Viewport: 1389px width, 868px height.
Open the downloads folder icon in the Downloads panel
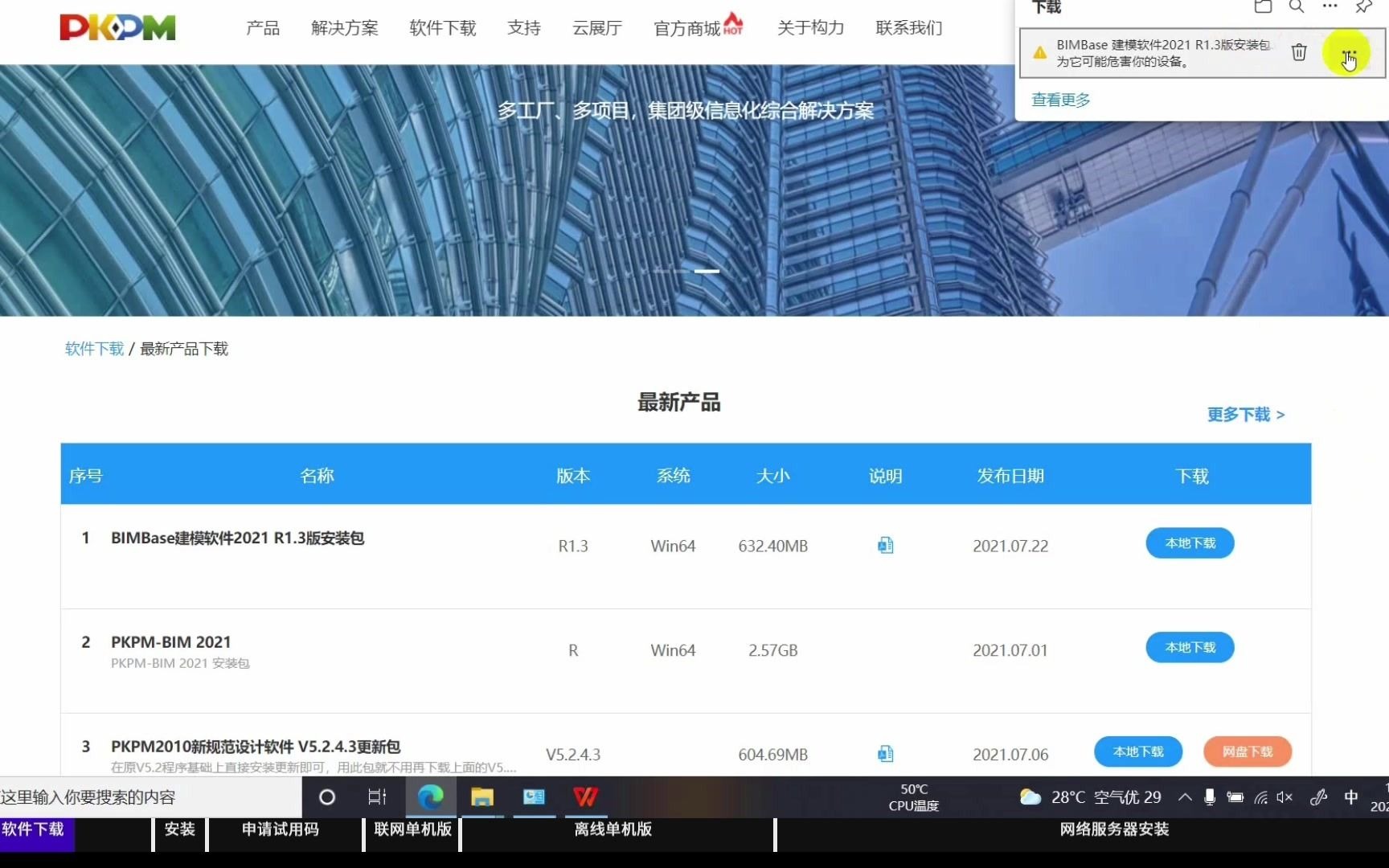1263,6
